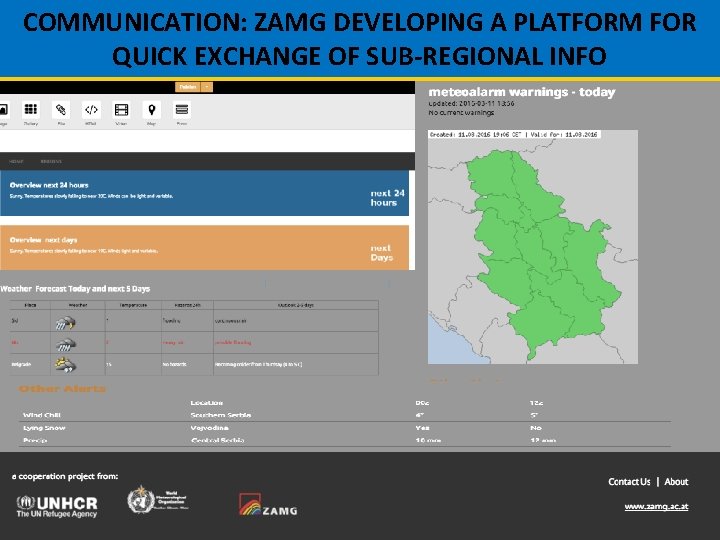Viewport: 720px width, 540px height.
Task: Open the blue Overview next 24 hours panel
Action: pyautogui.click(x=204, y=193)
